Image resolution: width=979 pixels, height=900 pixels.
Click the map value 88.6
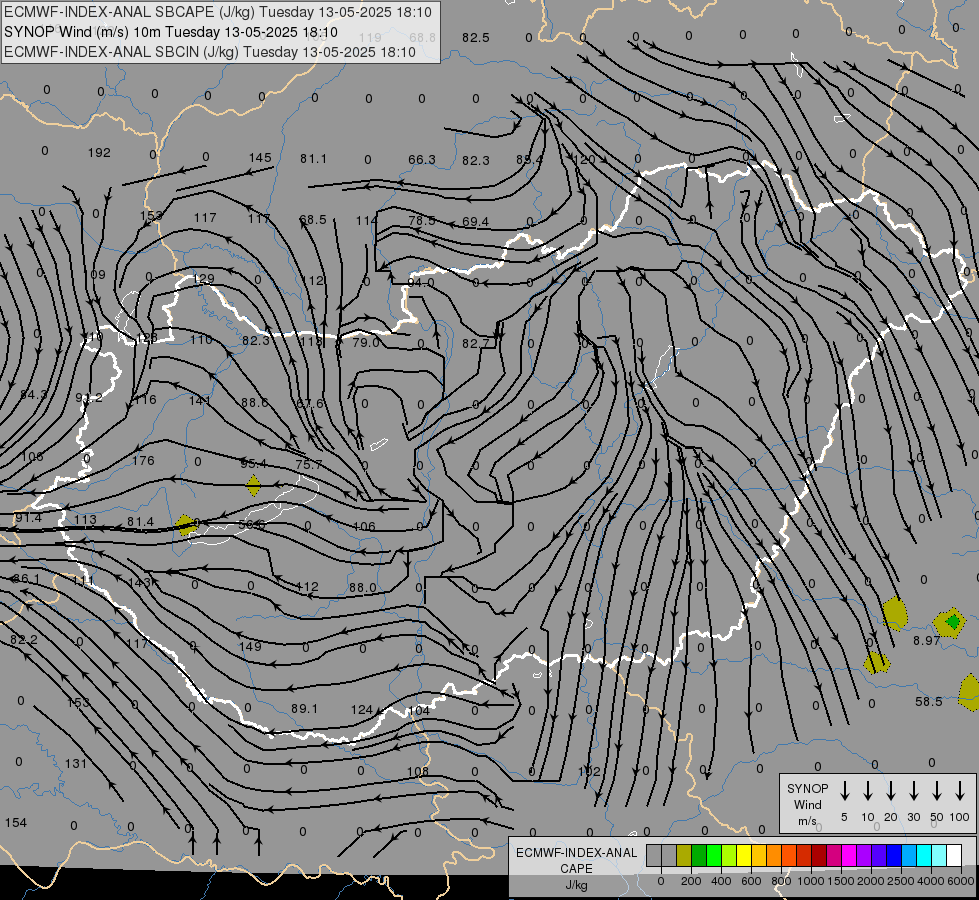coord(255,402)
